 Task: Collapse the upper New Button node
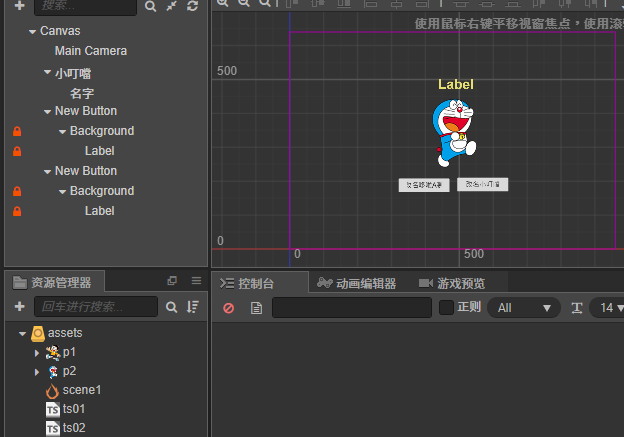47,112
